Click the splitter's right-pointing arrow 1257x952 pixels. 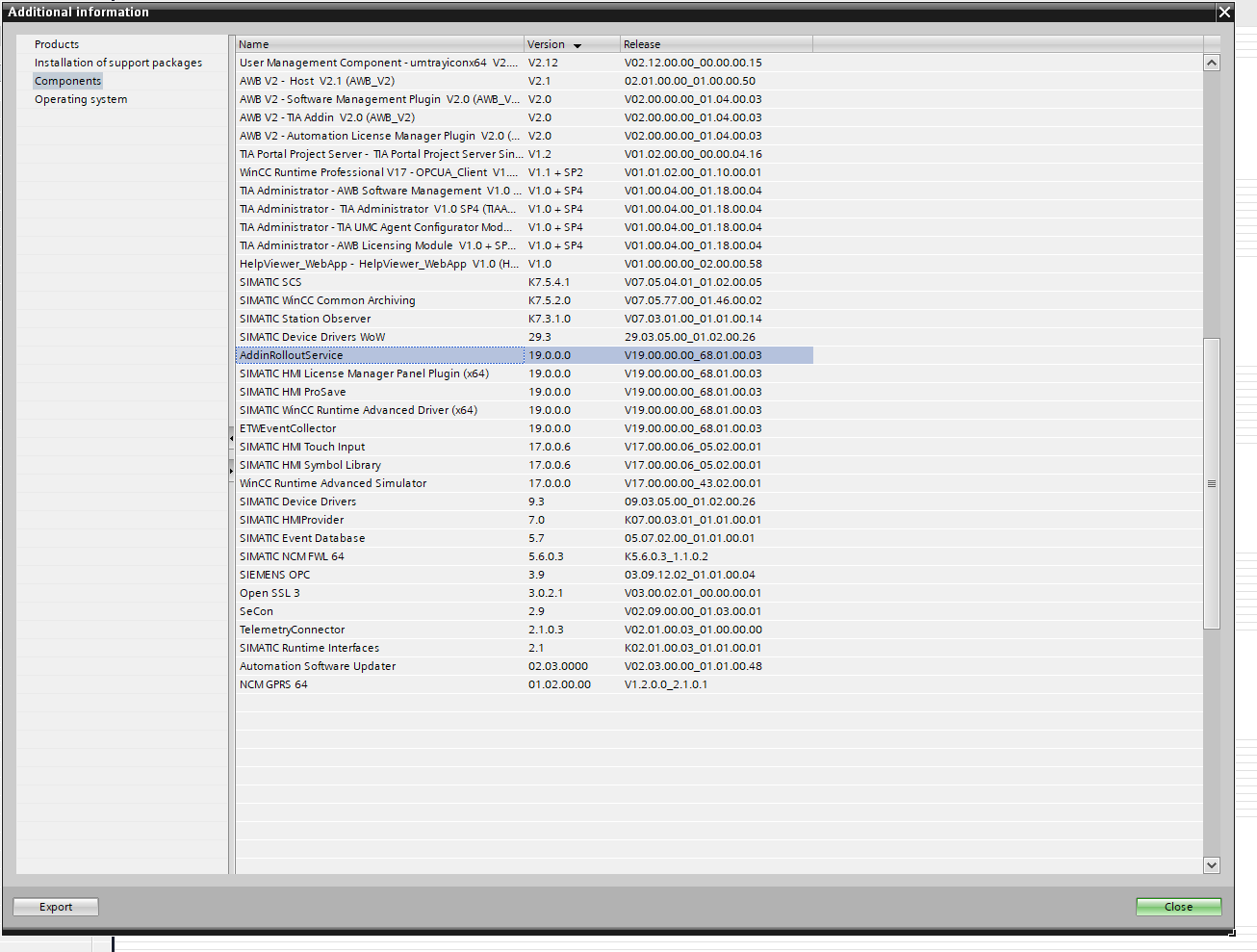(x=231, y=470)
